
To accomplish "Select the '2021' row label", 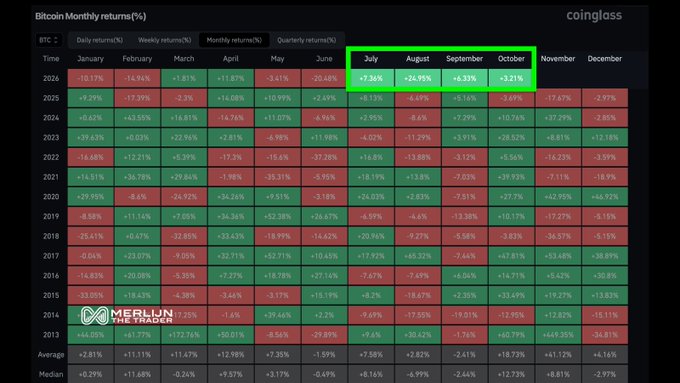I will pyautogui.click(x=51, y=177).
